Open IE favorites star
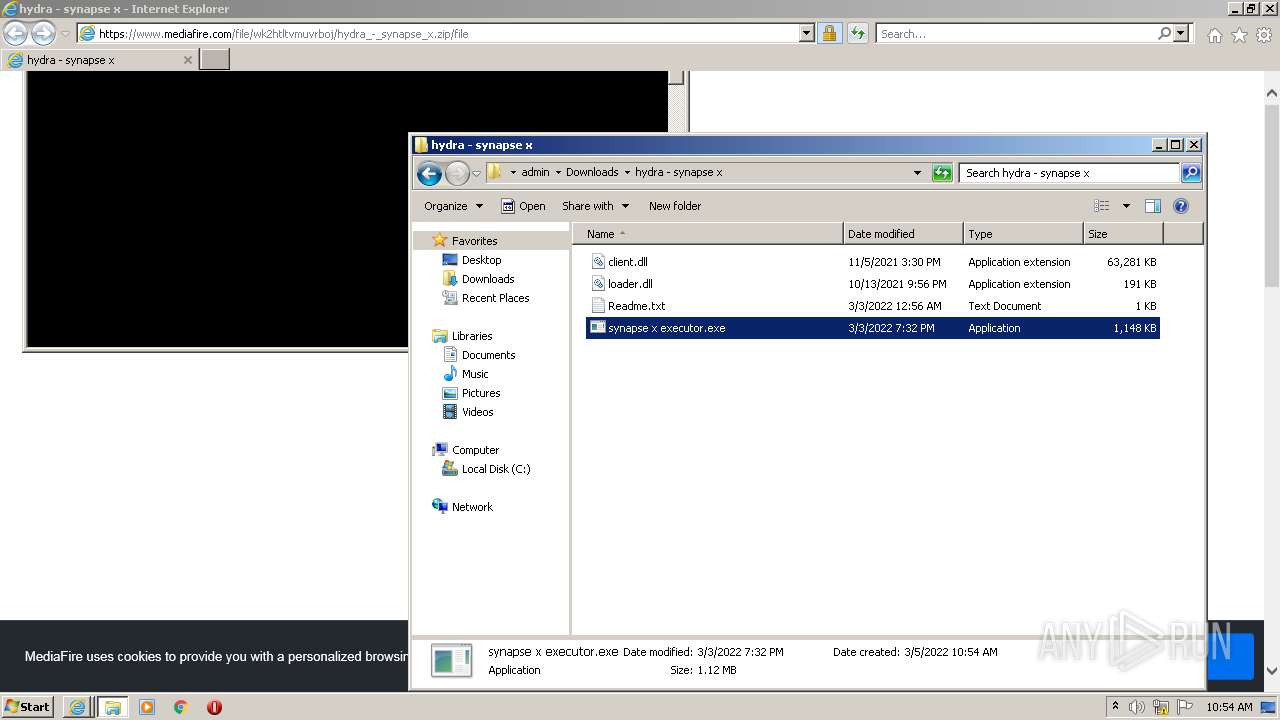Image resolution: width=1280 pixels, height=720 pixels. pyautogui.click(x=1239, y=35)
